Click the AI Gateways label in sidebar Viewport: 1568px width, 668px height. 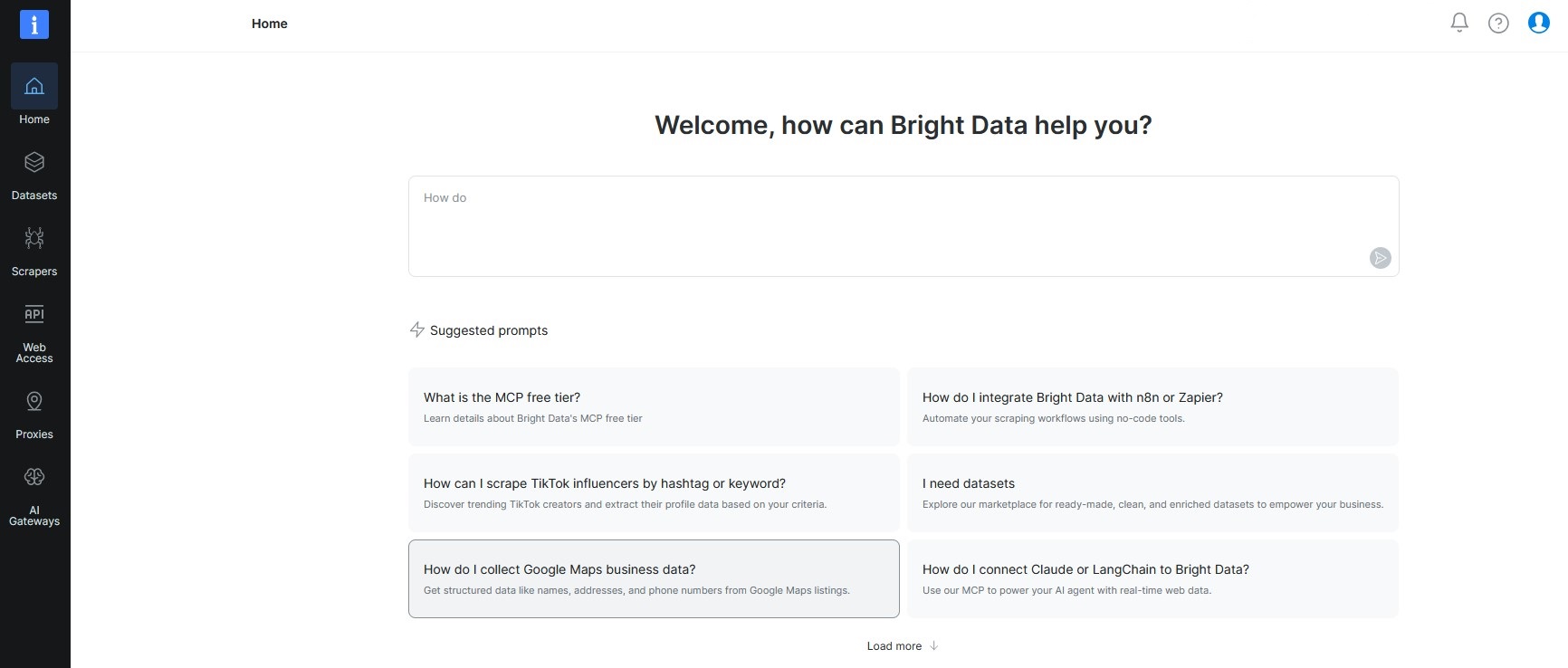(x=34, y=516)
